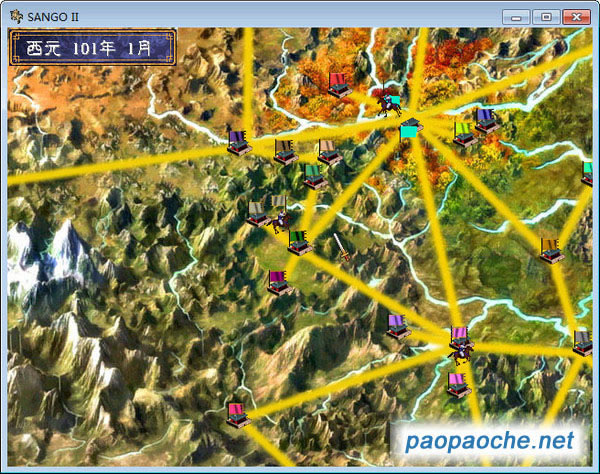Select the lime-green flag city beside the cyan hub
The image size is (600, 474).
click(x=463, y=135)
